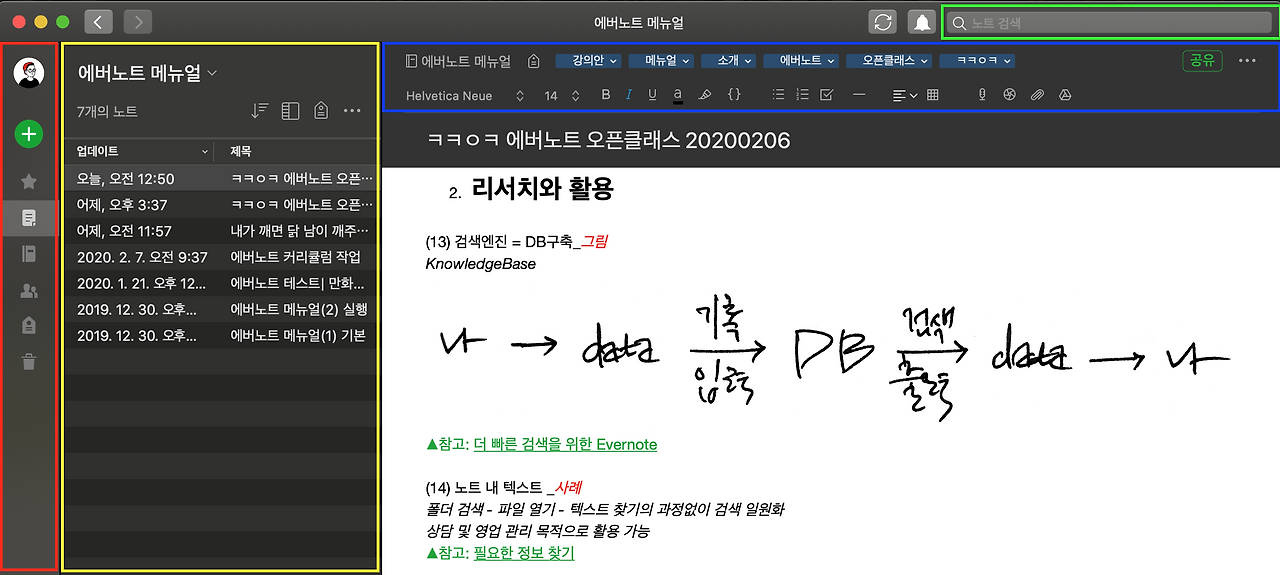This screenshot has height=575, width=1280.
Task: Open the 소개 tag dropdown
Action: point(729,61)
